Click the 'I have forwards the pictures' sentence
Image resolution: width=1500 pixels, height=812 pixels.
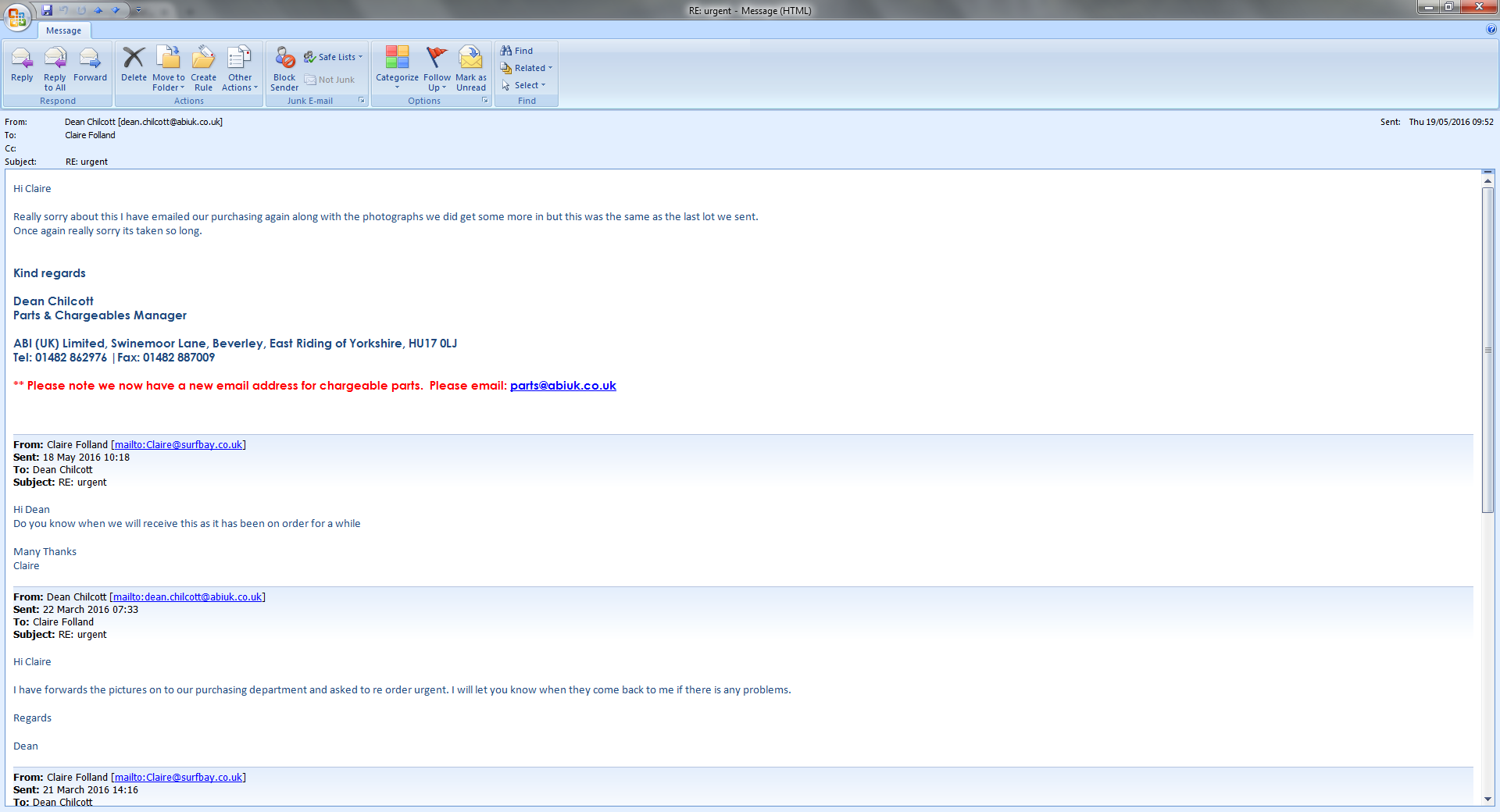point(402,690)
